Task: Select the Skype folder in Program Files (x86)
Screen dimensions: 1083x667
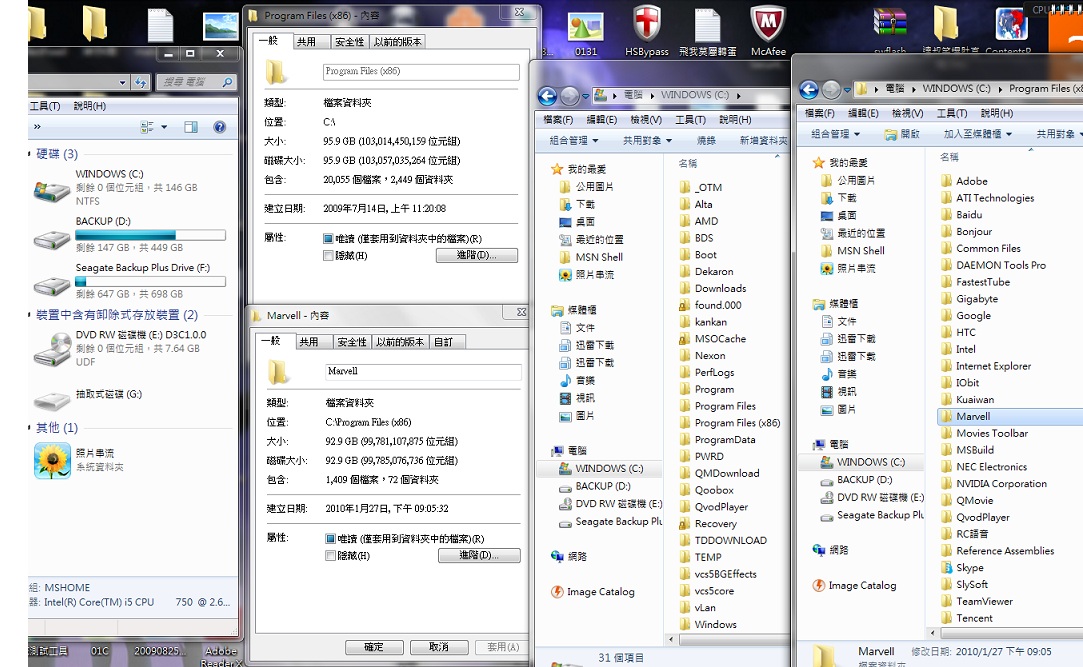Action: [x=962, y=568]
